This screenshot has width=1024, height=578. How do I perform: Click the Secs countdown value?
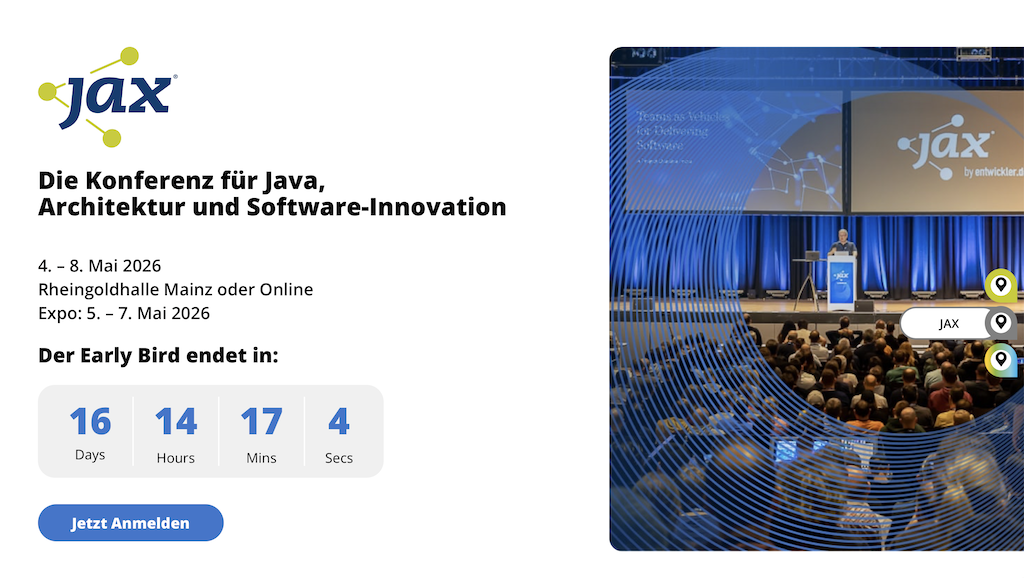339,422
